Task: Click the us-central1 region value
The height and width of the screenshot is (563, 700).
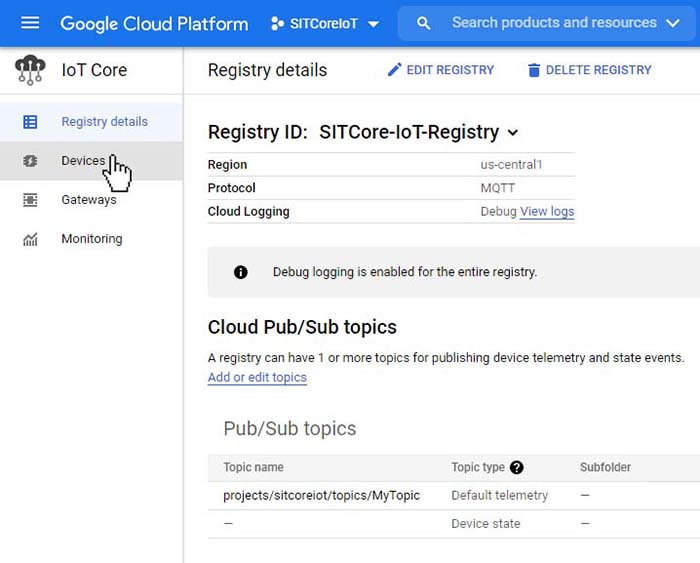Action: click(511, 164)
